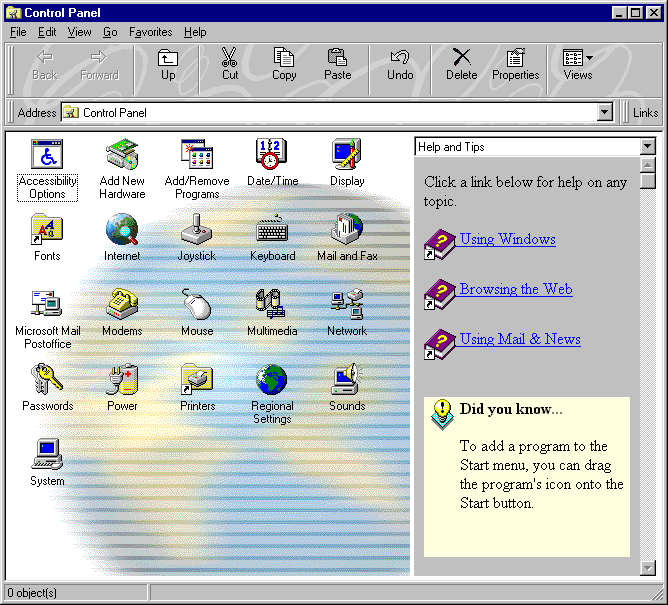
Task: Open the Edit menu
Action: (x=47, y=32)
